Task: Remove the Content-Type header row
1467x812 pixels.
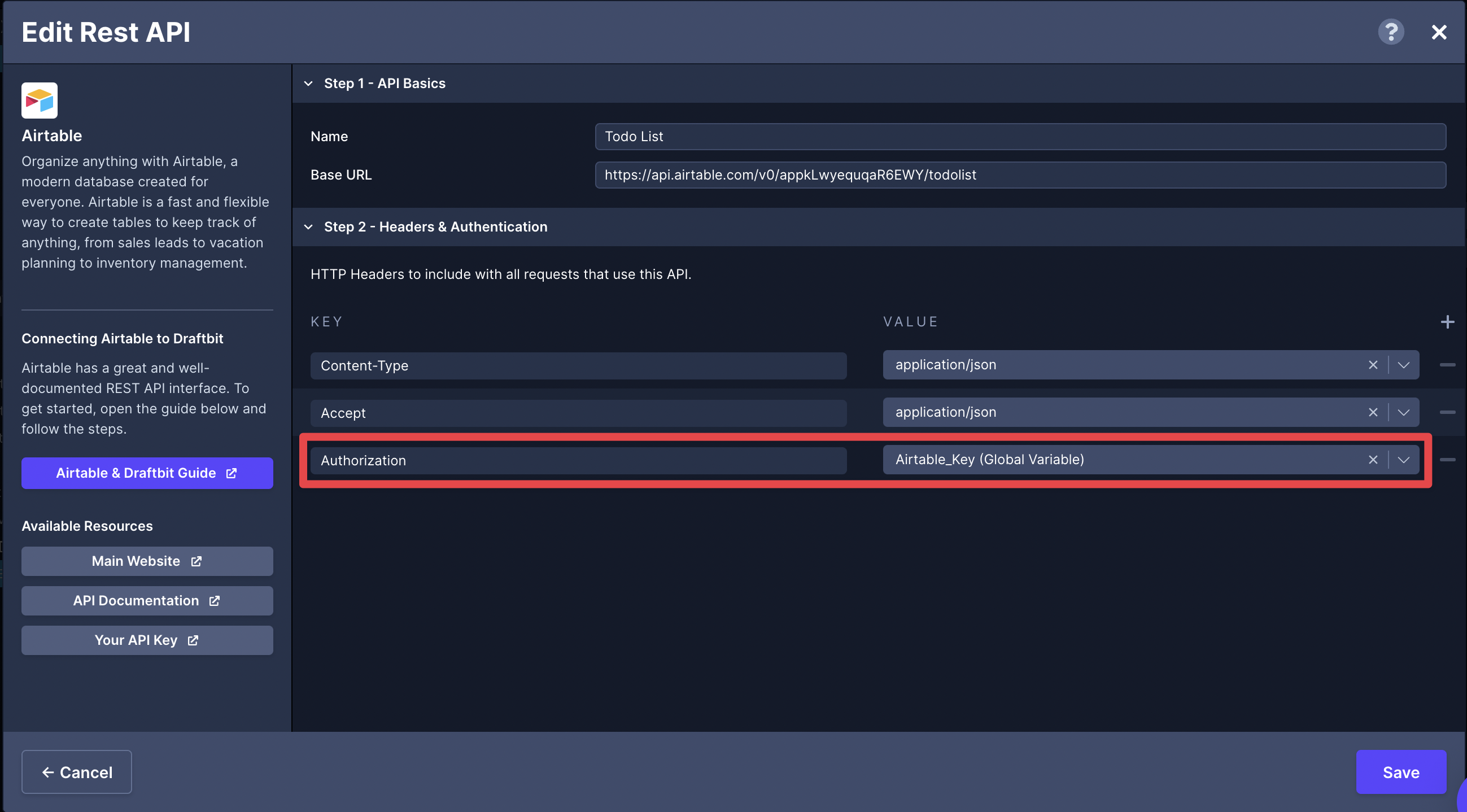Action: (1447, 365)
